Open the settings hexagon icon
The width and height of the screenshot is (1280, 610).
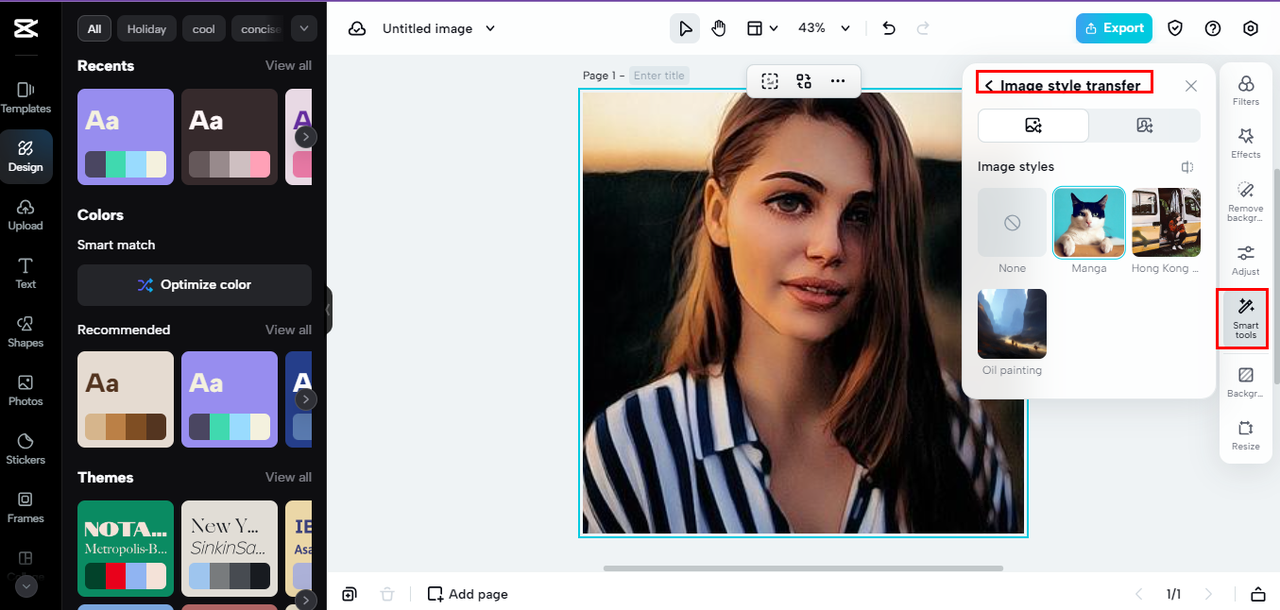click(1251, 29)
